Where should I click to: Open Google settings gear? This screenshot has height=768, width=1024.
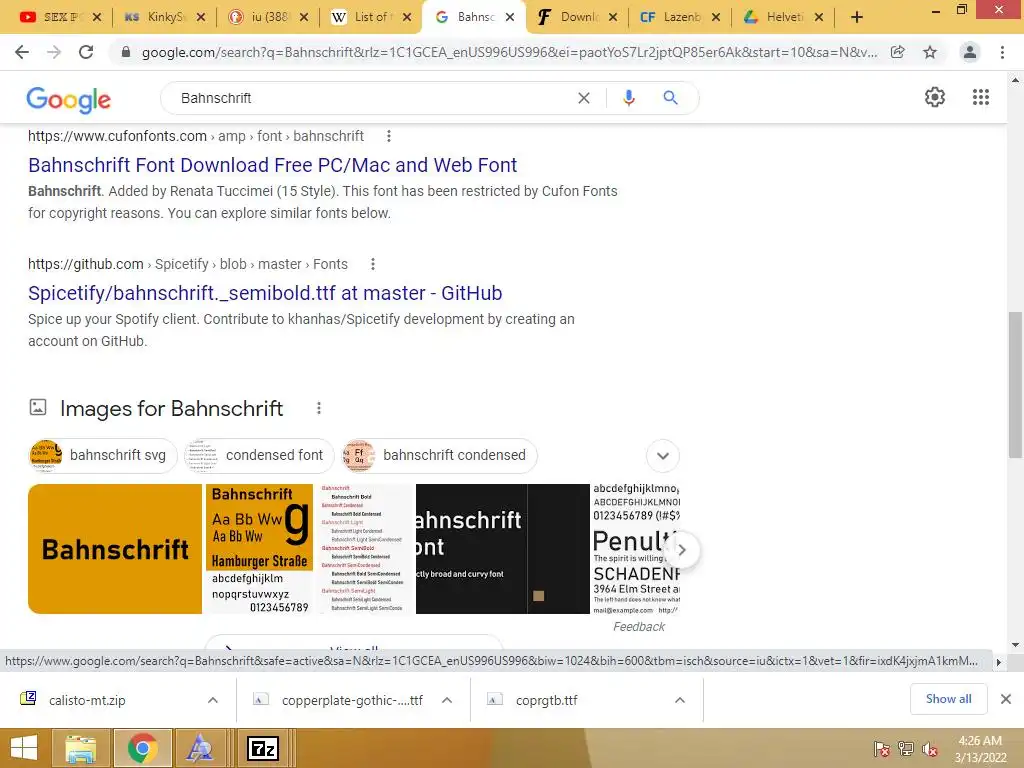click(x=935, y=97)
